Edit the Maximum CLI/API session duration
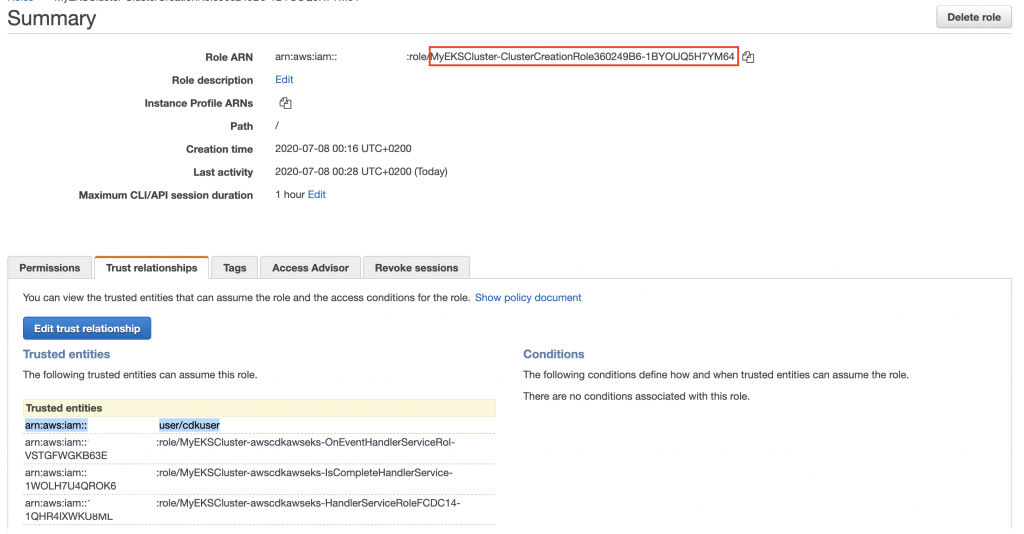 (x=317, y=195)
